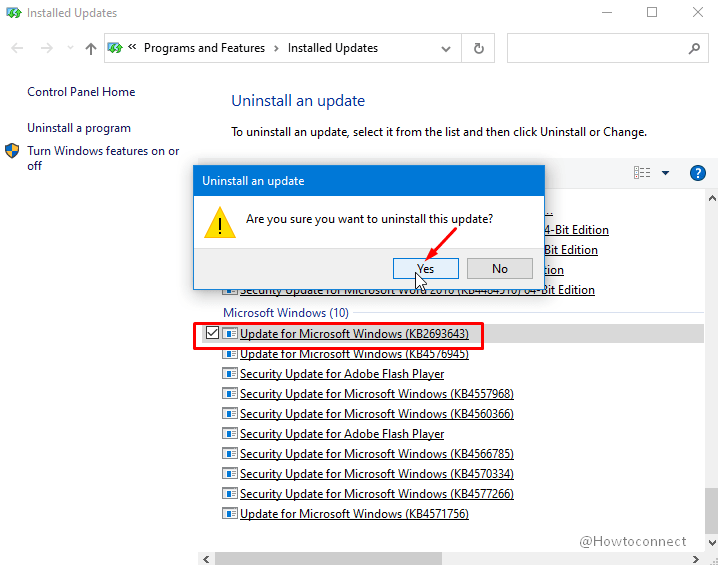Collapse the Microsoft Windows (10) group
Viewport: 718px width, 565px height.
[x=286, y=313]
